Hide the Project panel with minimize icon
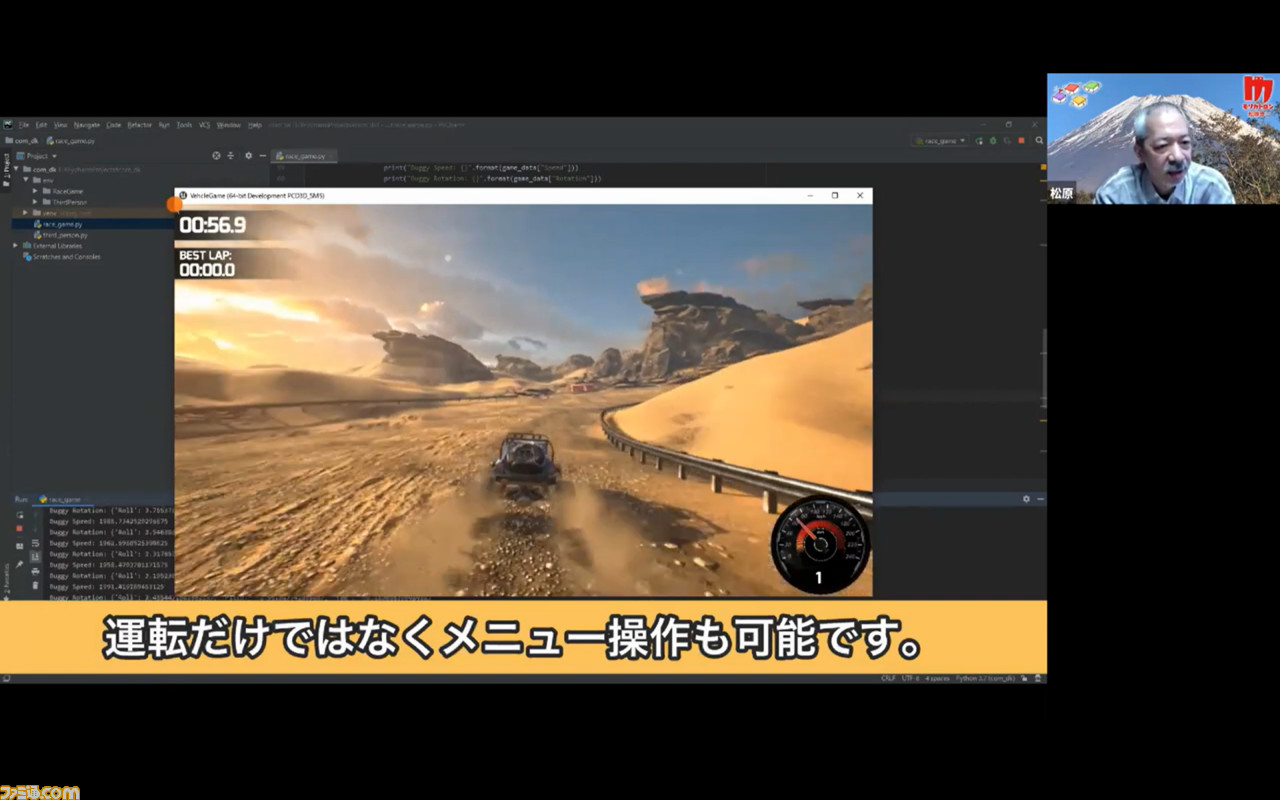The width and height of the screenshot is (1280, 800). [x=263, y=156]
